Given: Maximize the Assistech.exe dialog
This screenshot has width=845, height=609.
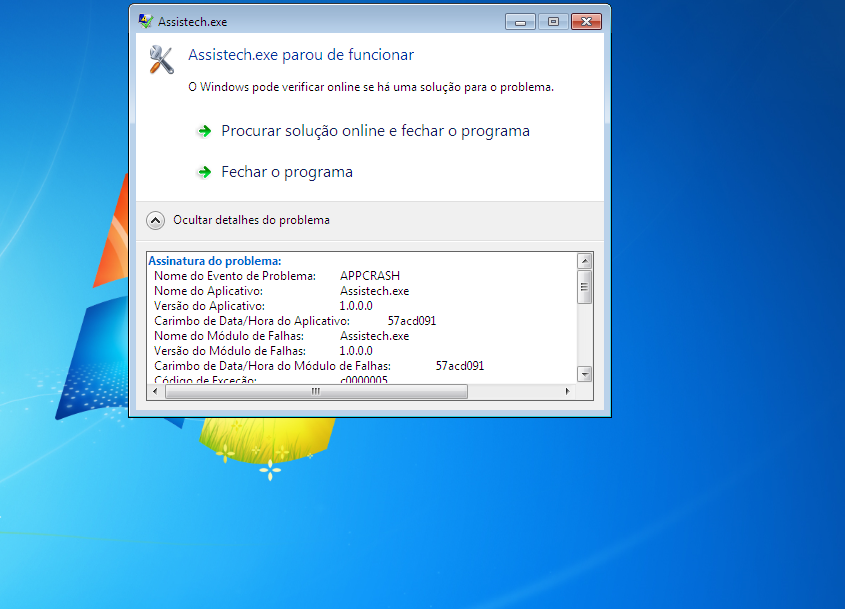Looking at the screenshot, I should pos(553,22).
